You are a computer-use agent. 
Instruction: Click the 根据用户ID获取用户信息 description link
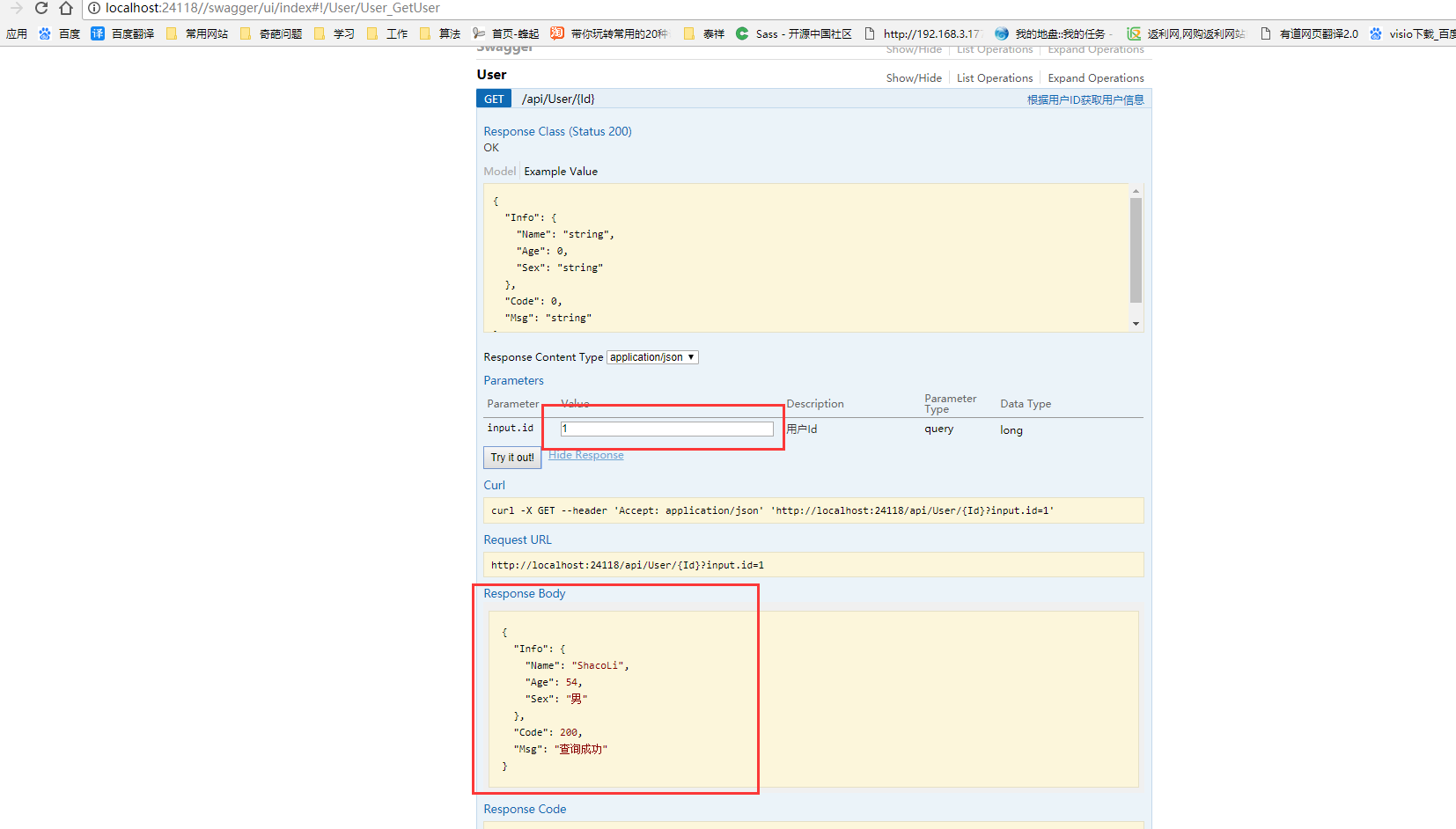point(1085,100)
